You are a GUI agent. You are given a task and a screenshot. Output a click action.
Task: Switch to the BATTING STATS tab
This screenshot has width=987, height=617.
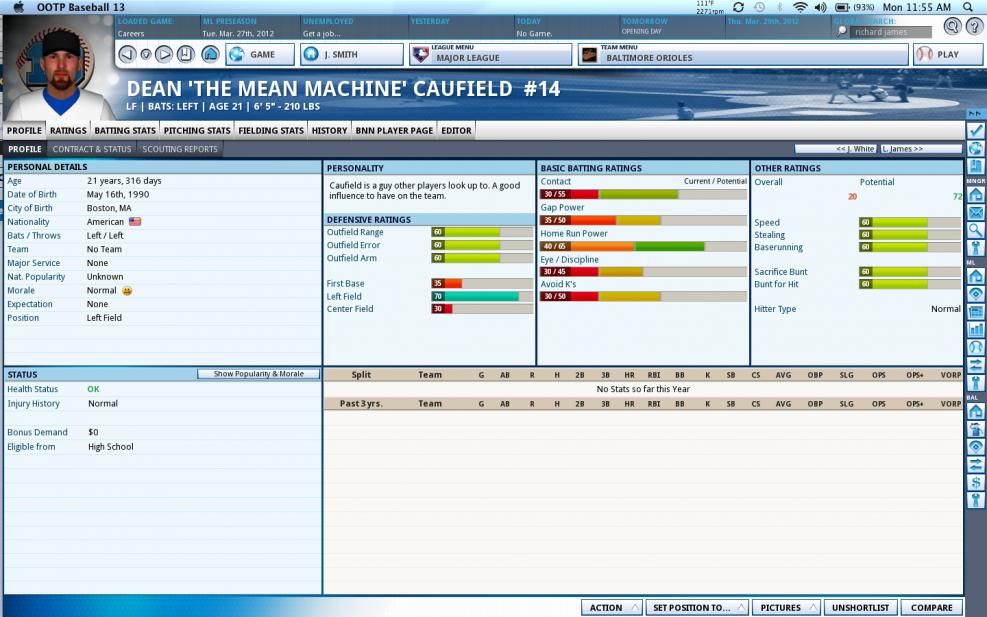pos(125,130)
